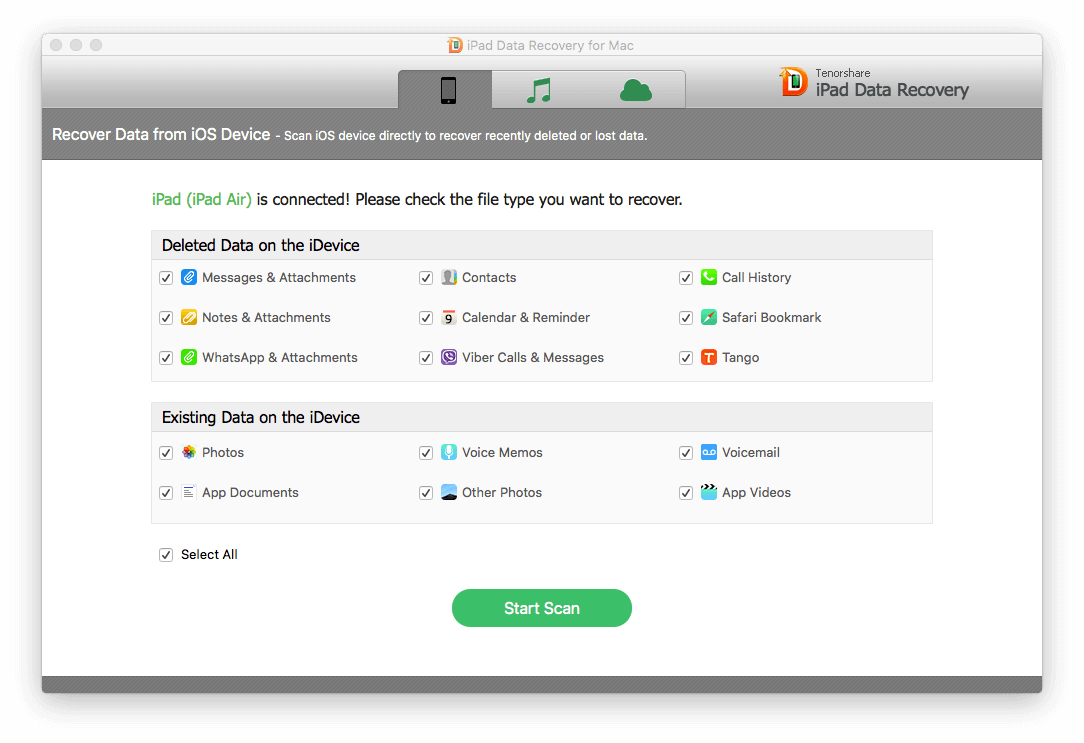Open the iTunes backup recovery tab

pos(539,90)
